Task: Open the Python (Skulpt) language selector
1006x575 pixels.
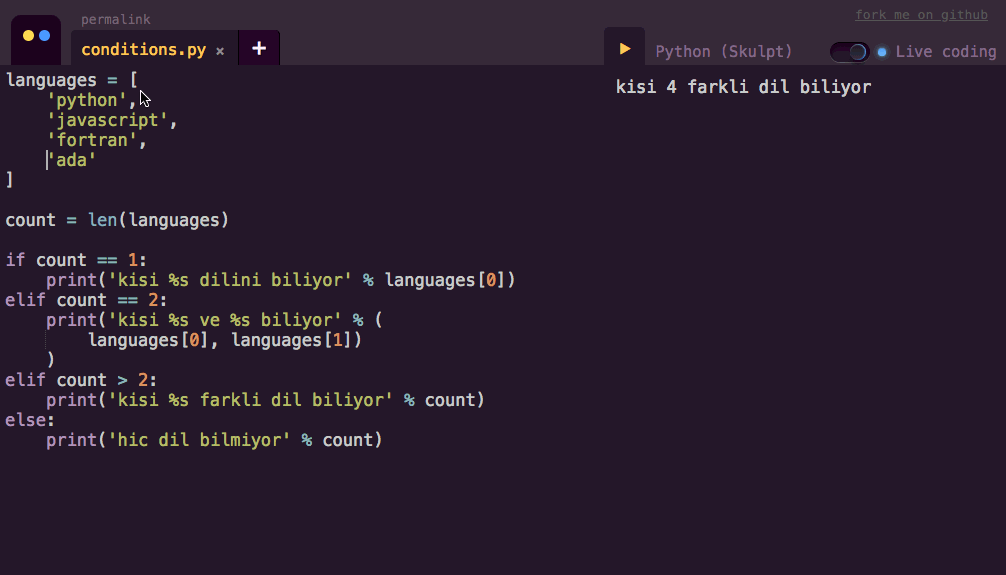Action: click(724, 51)
